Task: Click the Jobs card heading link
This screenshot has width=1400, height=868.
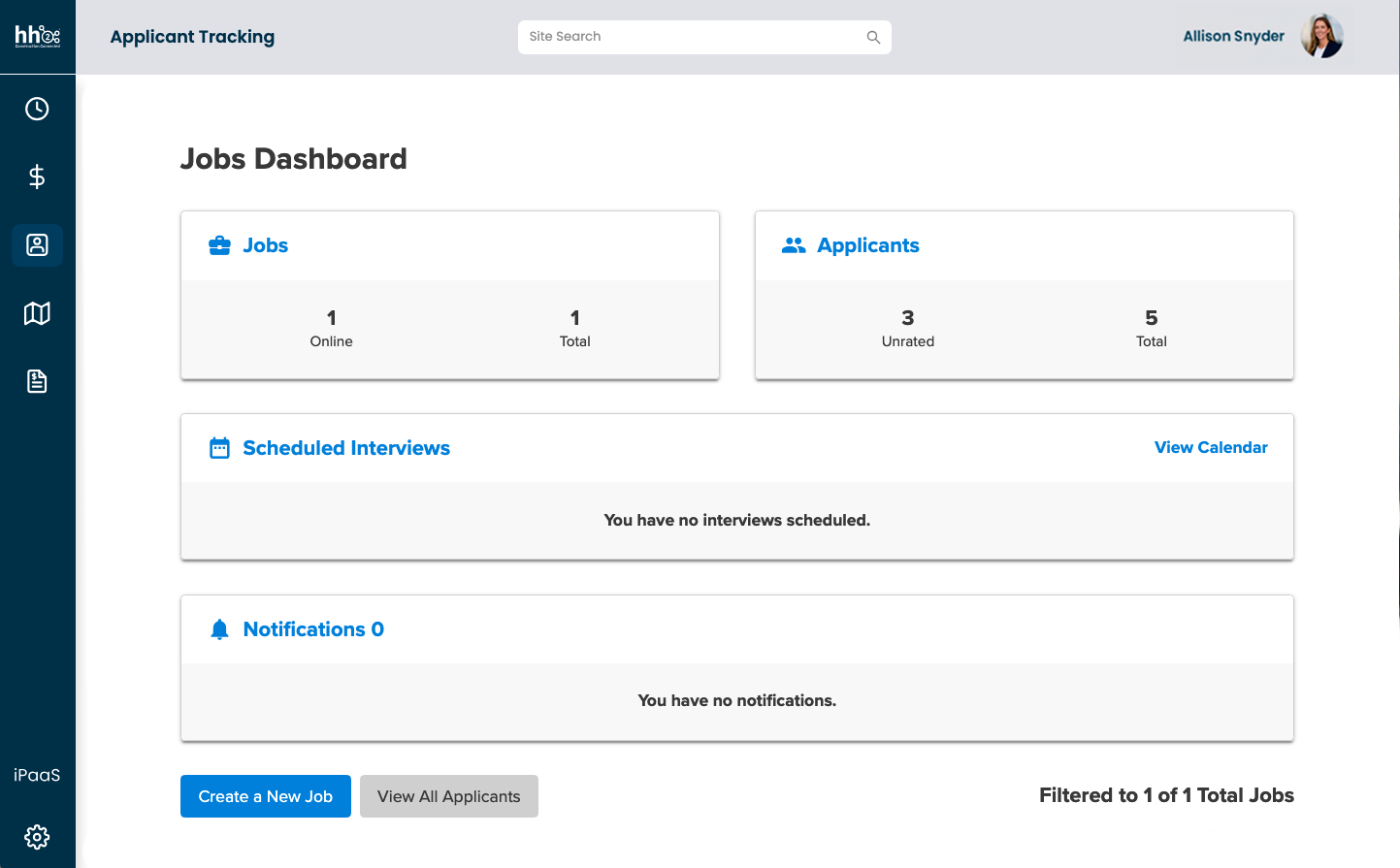Action: [x=264, y=244]
